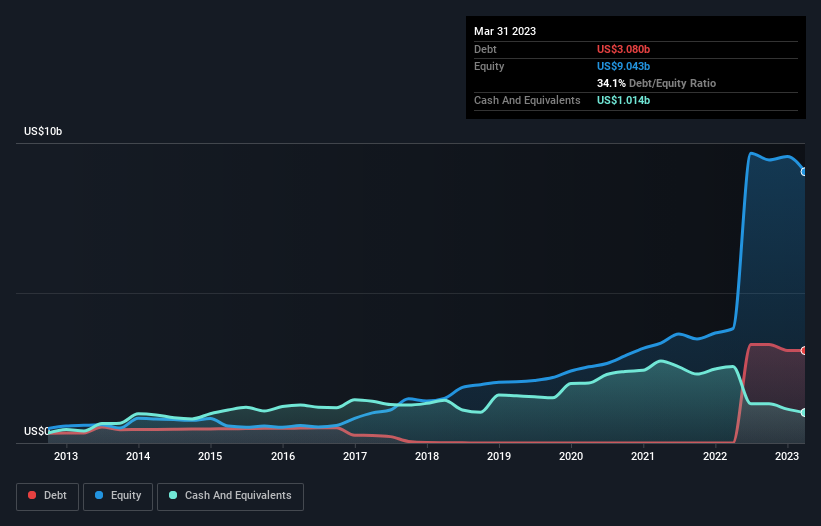Click the US$9.043b equity value
Screen dimensions: 821x526
coord(623,66)
